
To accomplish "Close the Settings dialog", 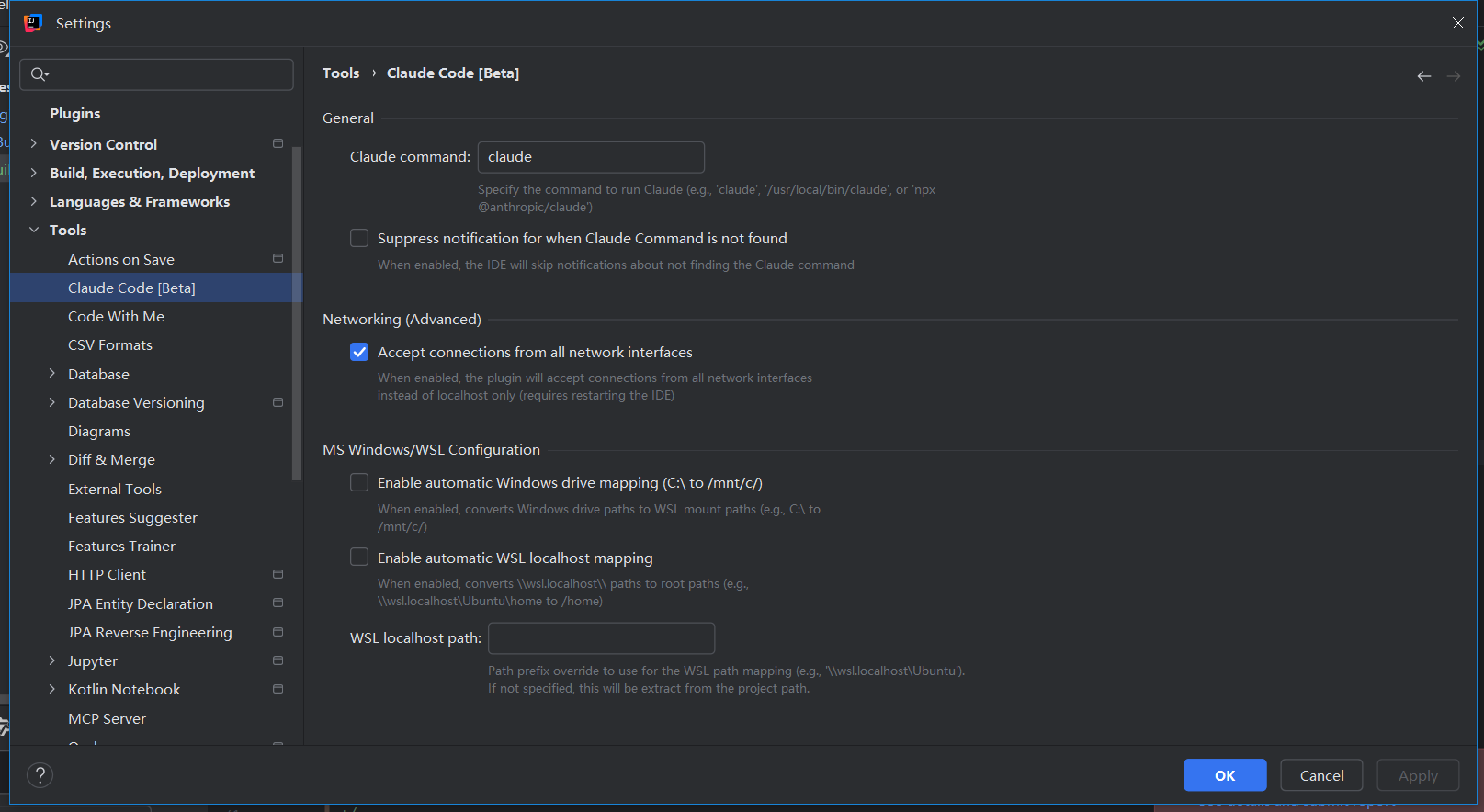I will (x=1458, y=23).
